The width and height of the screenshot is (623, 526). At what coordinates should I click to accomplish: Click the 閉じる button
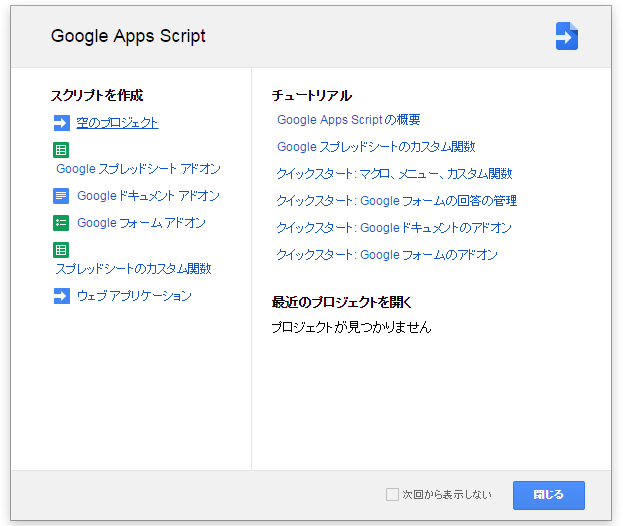tap(549, 495)
